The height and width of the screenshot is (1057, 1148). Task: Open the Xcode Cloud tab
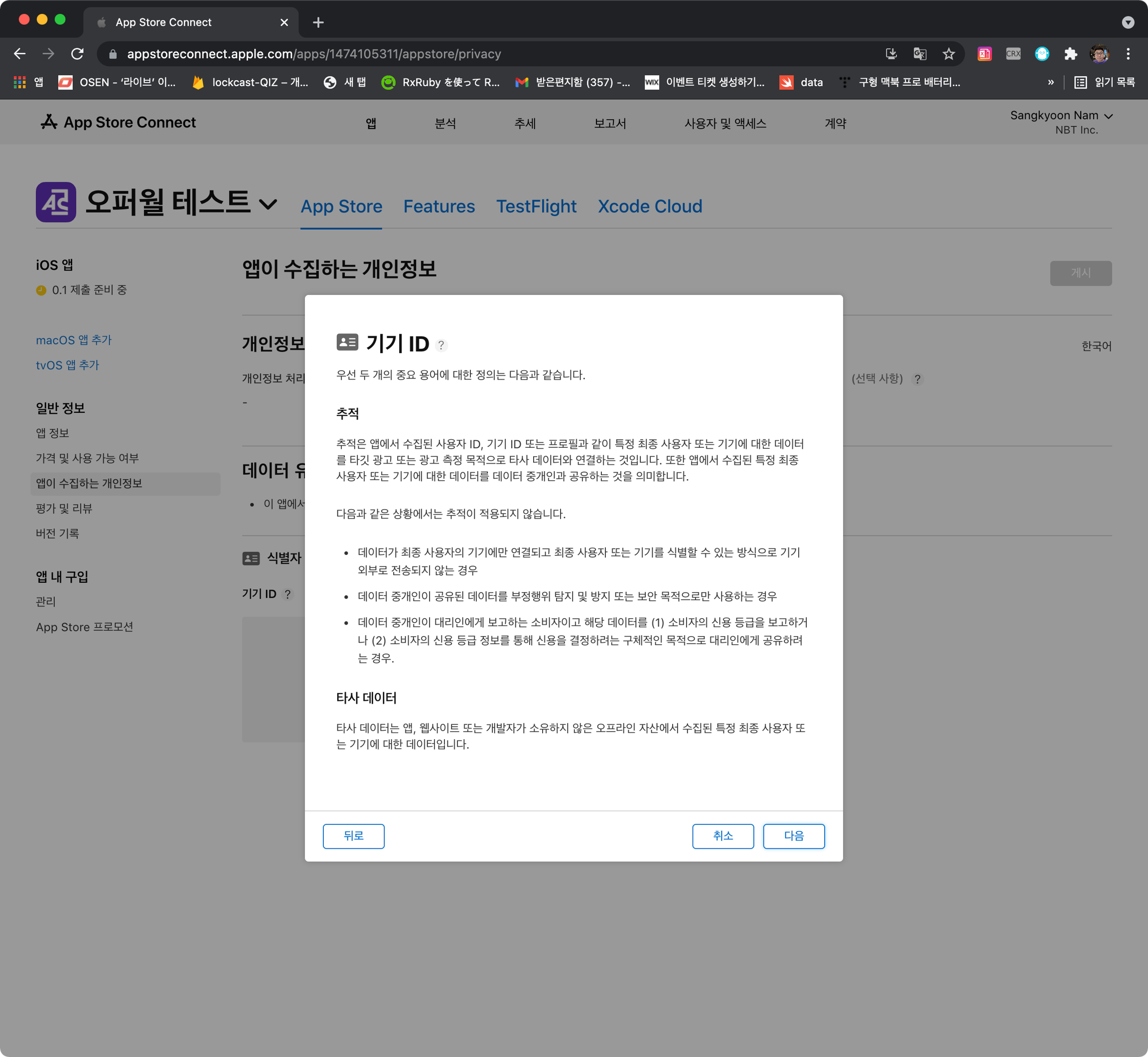pos(650,207)
